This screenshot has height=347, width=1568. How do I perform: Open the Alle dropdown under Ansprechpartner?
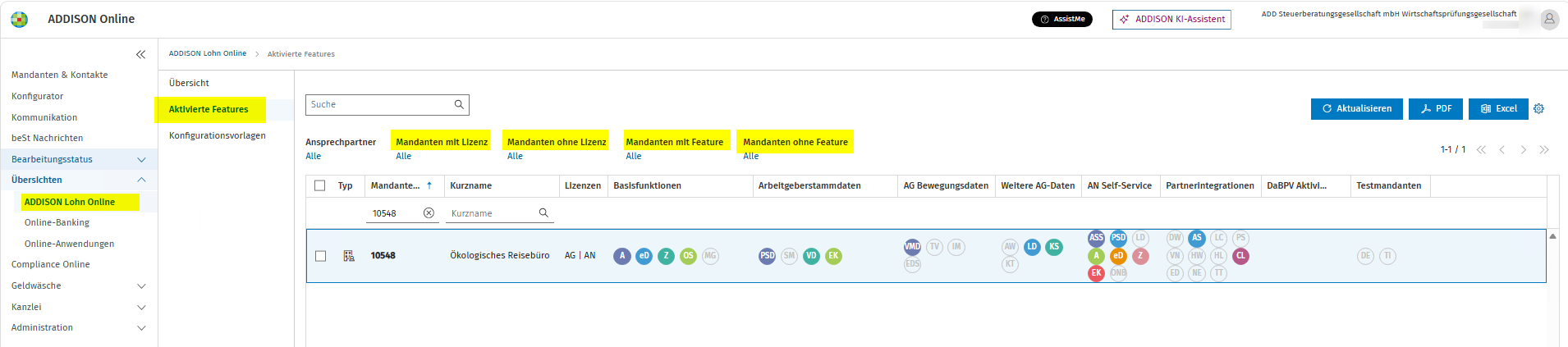point(314,156)
